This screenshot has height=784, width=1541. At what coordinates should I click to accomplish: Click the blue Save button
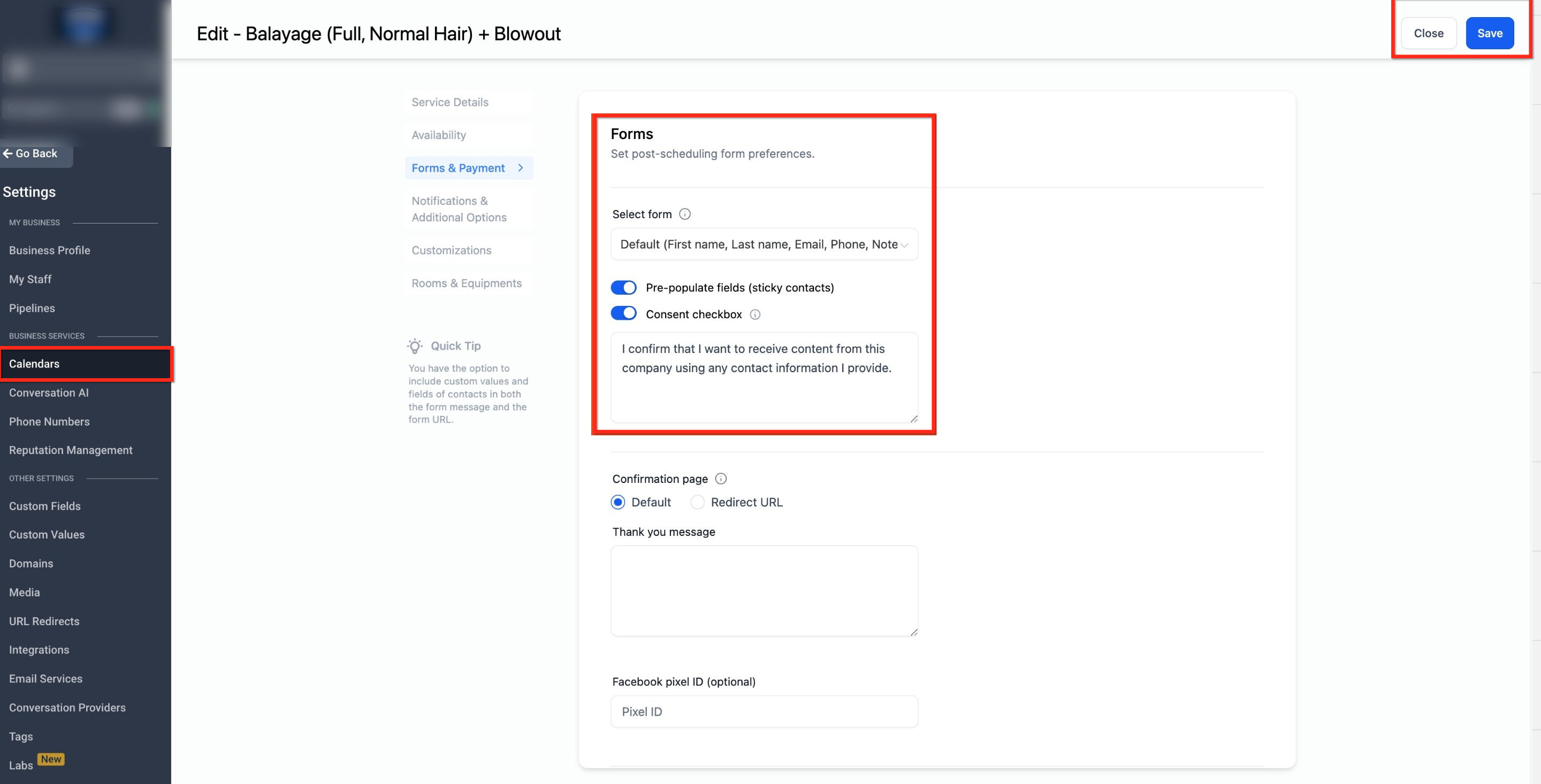(x=1489, y=34)
